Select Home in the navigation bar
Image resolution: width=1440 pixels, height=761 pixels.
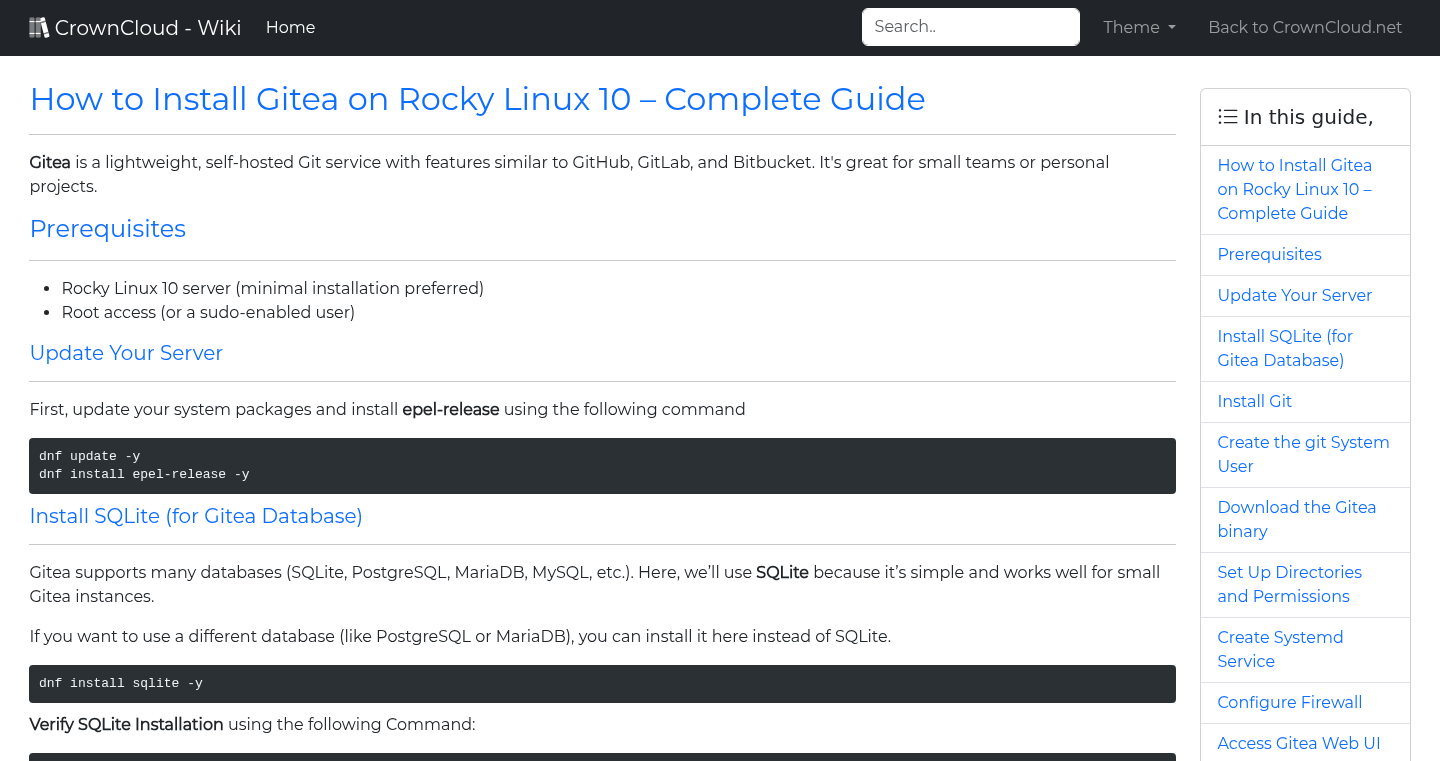tap(290, 27)
